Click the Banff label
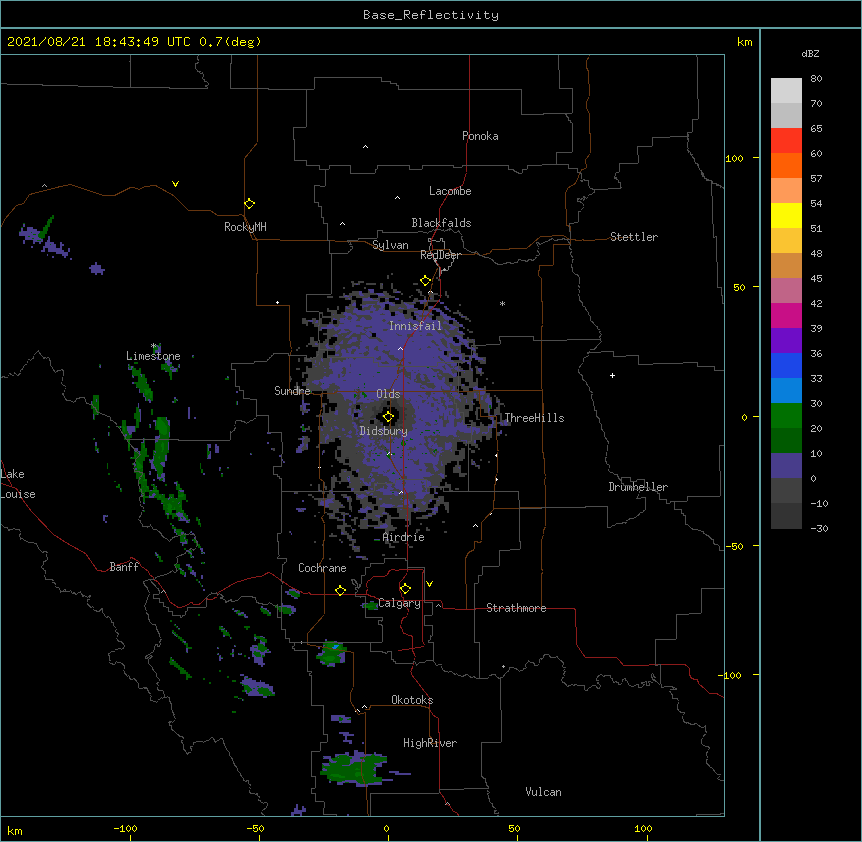Screen dimensions: 862x842 click(x=124, y=567)
